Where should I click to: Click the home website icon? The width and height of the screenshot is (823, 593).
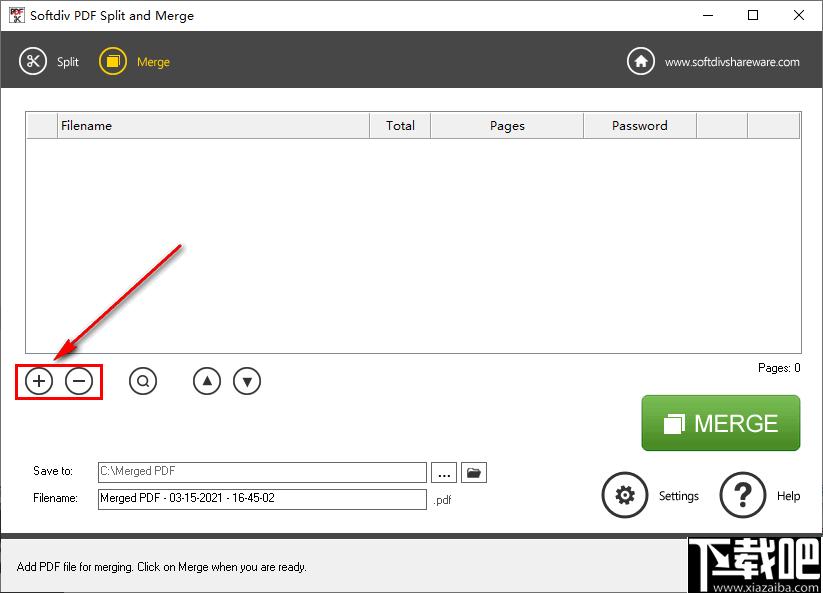640,61
